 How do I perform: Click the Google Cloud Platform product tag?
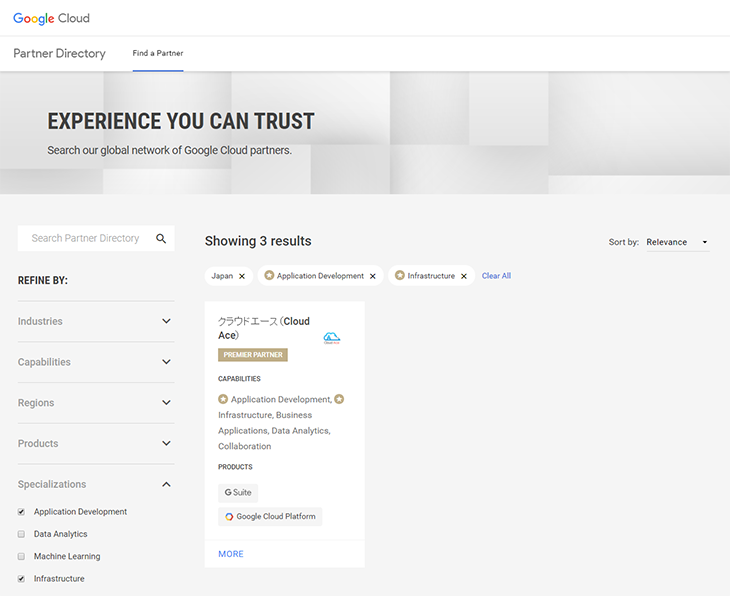click(270, 516)
